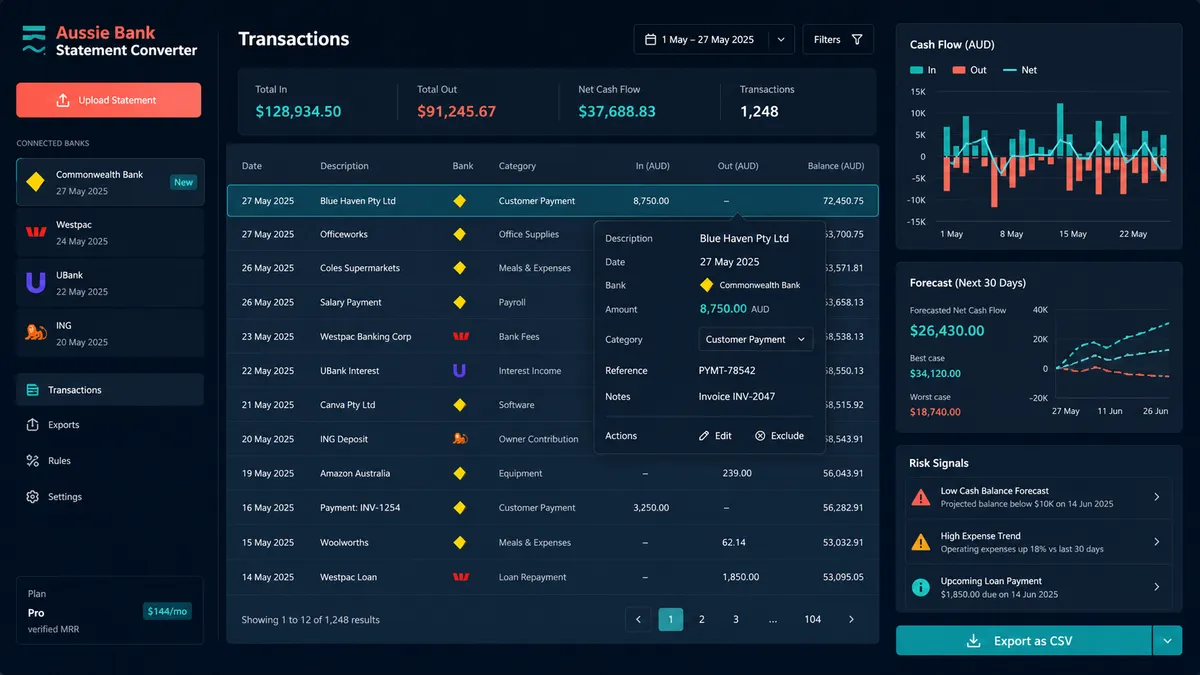This screenshot has height=675, width=1200.
Task: Click Exclude in the transaction popup
Action: click(x=779, y=436)
